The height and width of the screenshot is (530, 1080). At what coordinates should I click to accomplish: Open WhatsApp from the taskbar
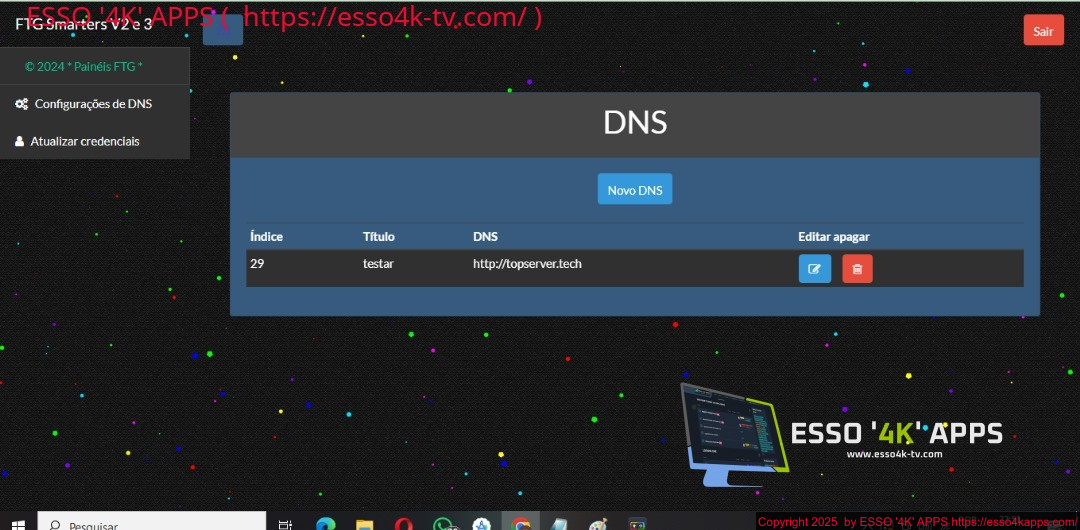pyautogui.click(x=443, y=524)
